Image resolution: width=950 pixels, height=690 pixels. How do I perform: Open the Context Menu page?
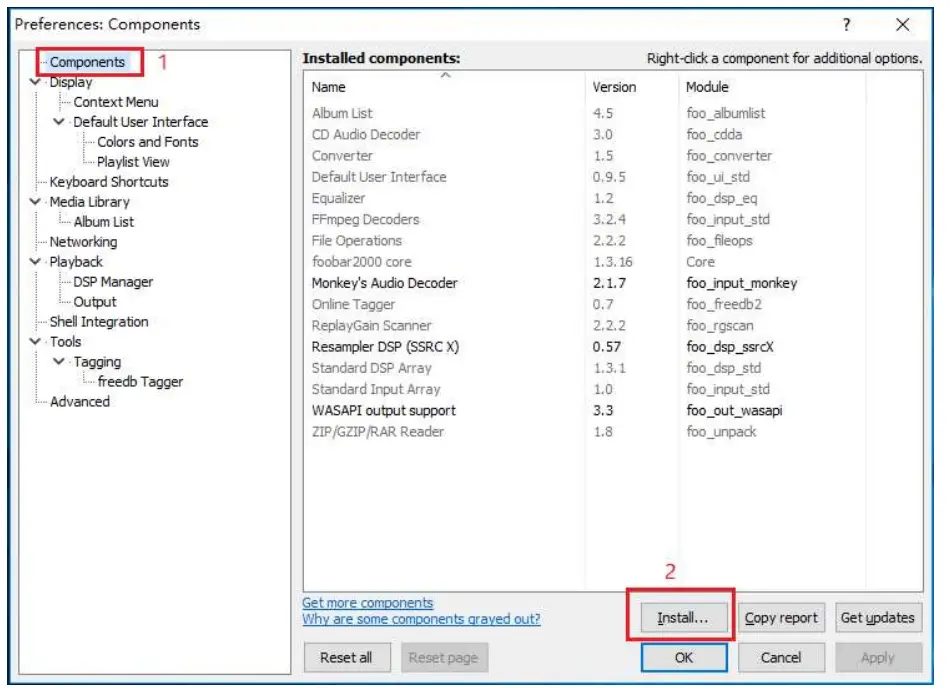(116, 102)
